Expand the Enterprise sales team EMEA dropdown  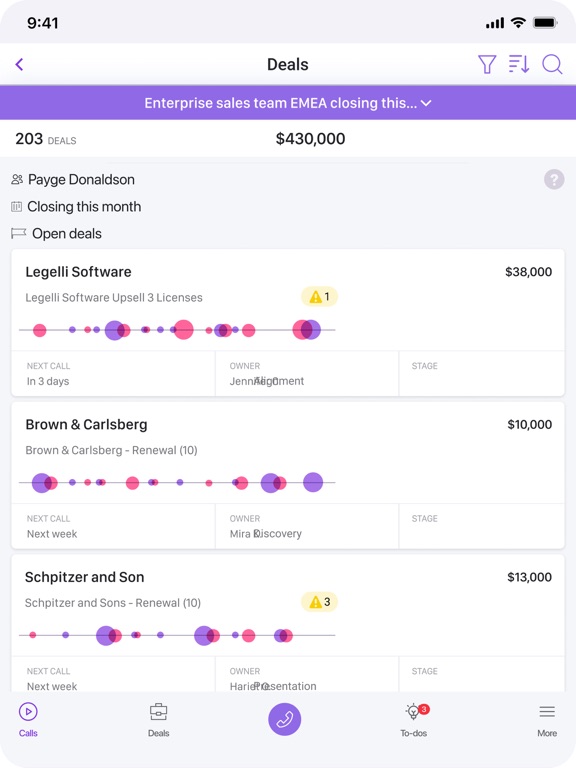coord(288,103)
